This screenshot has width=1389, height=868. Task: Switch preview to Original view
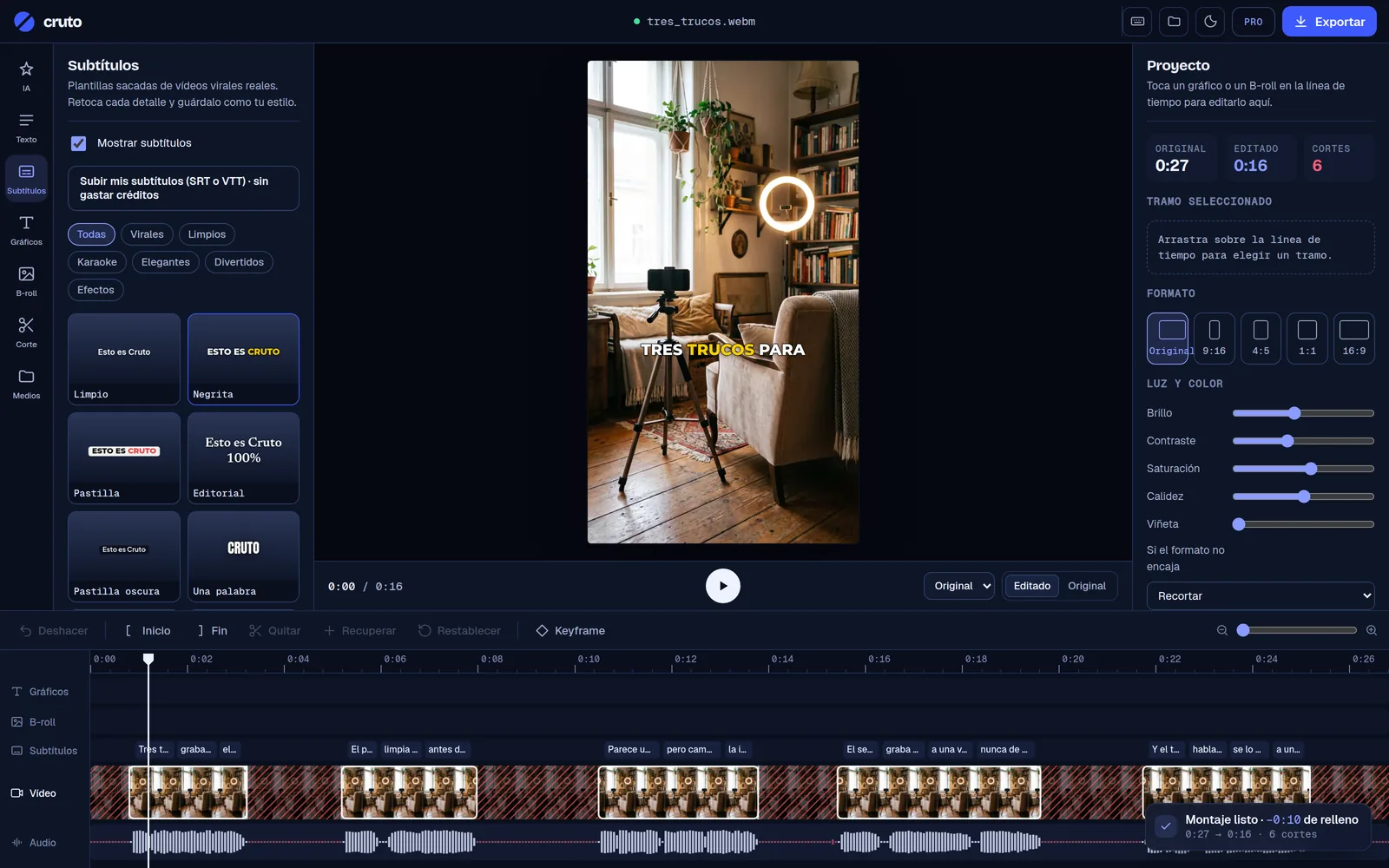tap(1086, 586)
